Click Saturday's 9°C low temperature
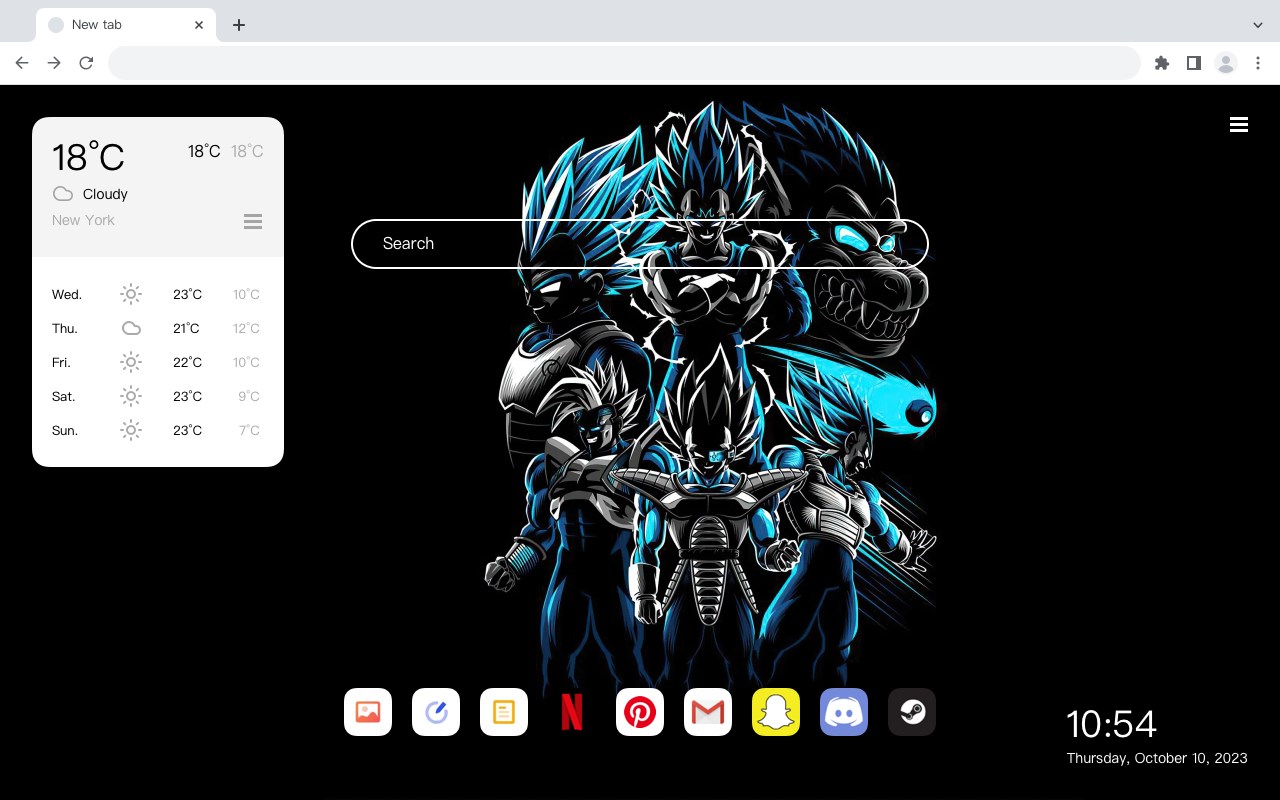This screenshot has height=800, width=1280. [249, 396]
